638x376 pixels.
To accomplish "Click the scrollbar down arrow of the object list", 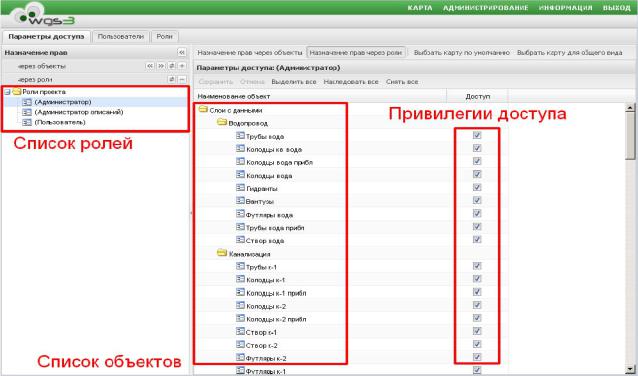I will tap(630, 369).
